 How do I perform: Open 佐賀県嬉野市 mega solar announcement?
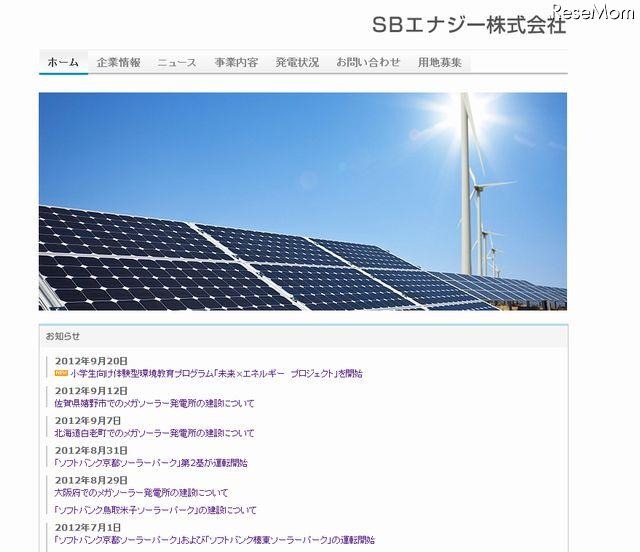point(154,403)
